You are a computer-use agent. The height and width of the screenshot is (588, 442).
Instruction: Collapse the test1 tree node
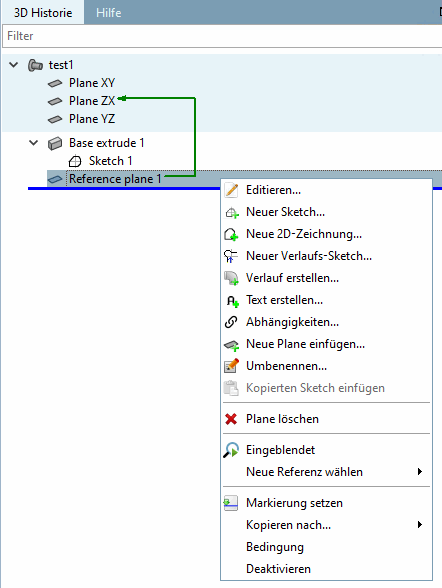14,65
